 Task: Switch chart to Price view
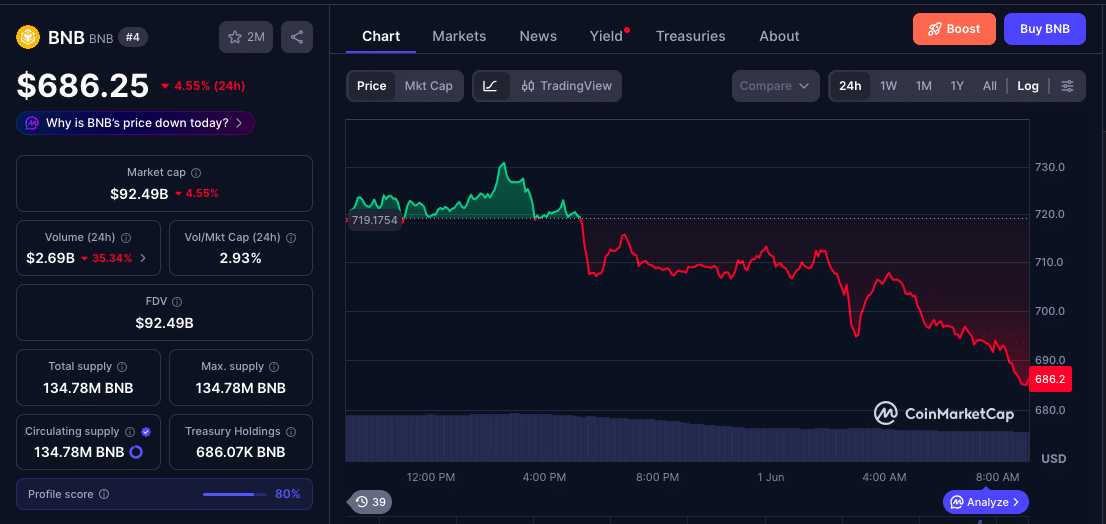(x=372, y=86)
